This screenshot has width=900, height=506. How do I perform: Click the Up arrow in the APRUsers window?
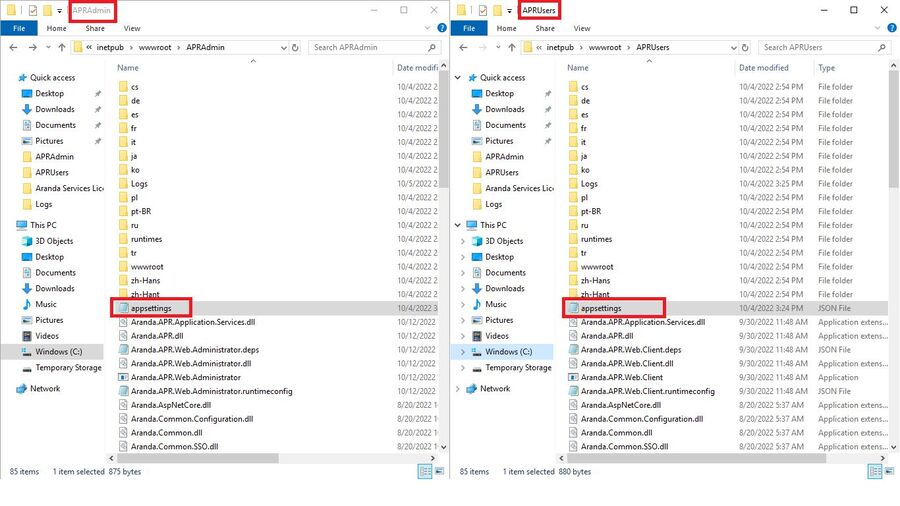point(510,47)
